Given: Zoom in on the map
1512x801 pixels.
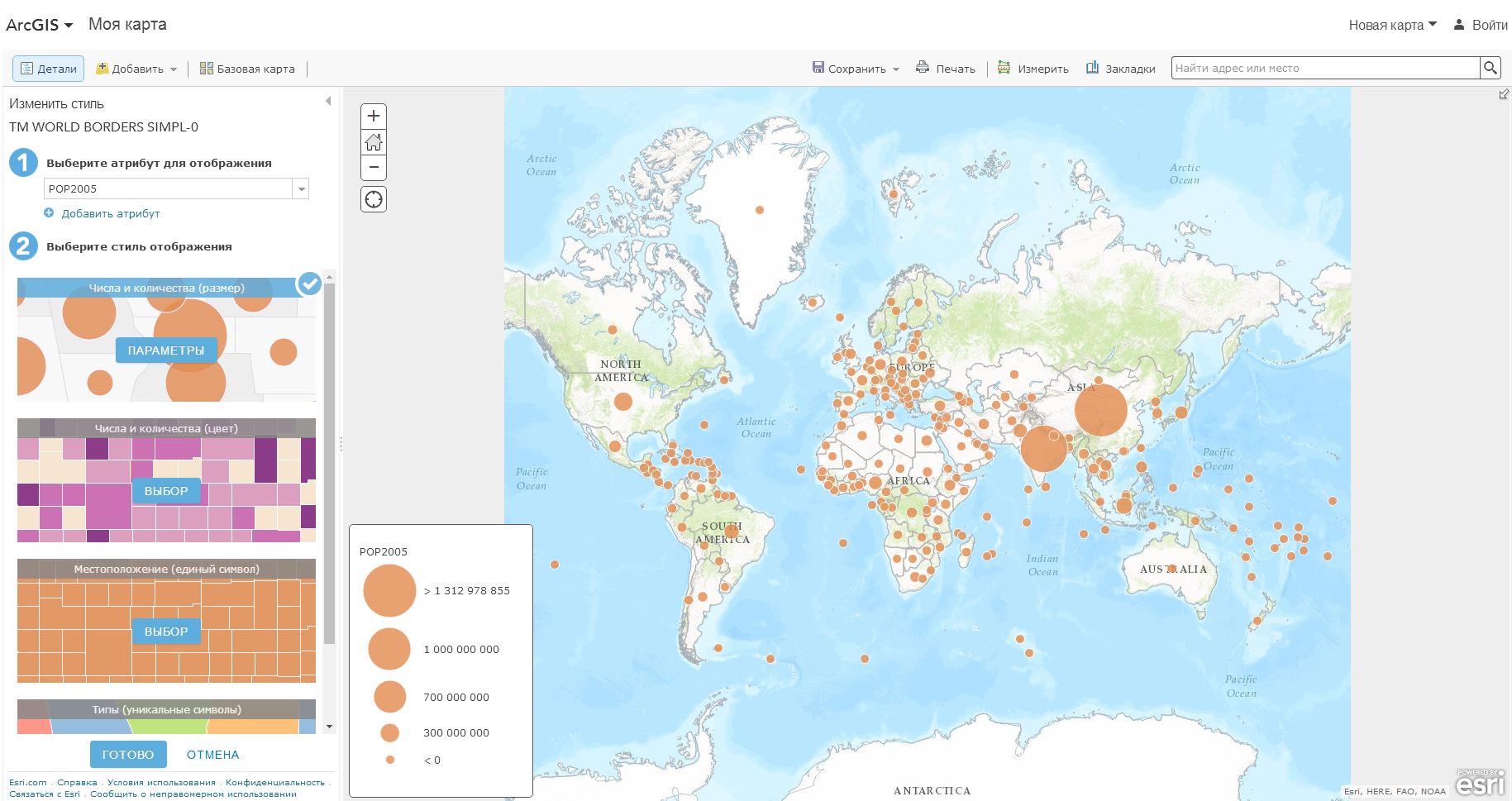Looking at the screenshot, I should click(x=374, y=116).
